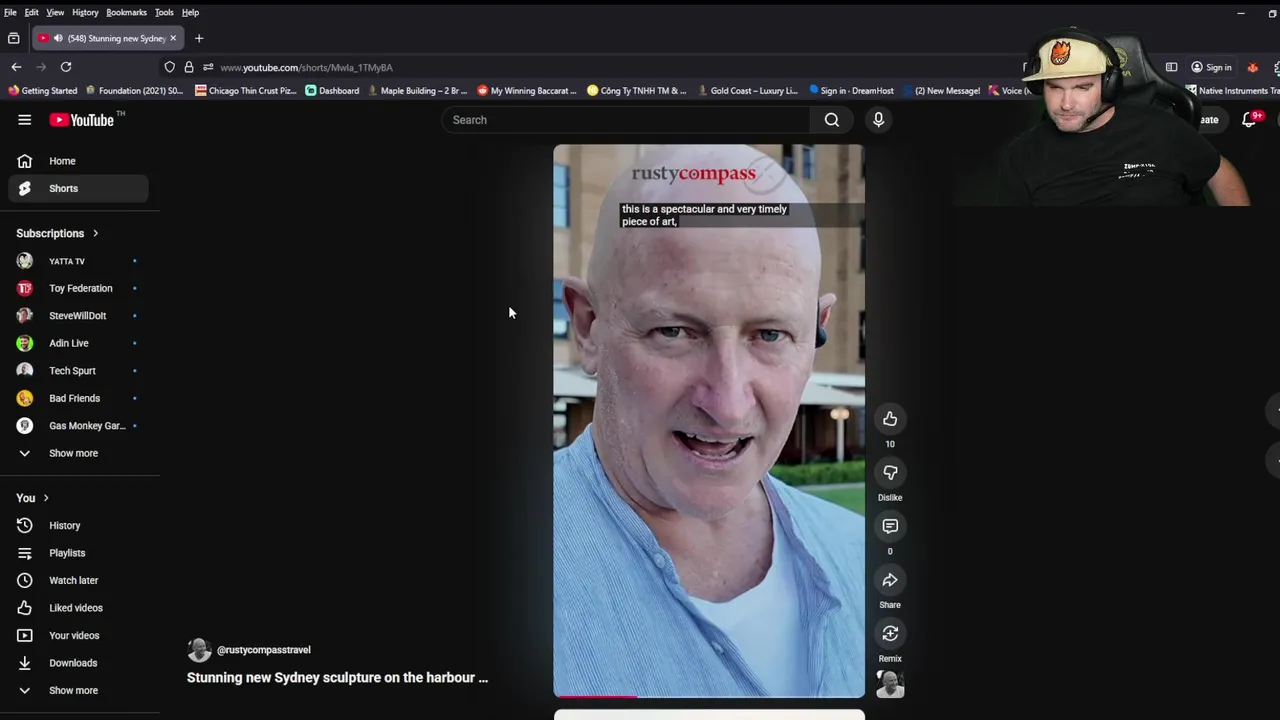Viewport: 1280px width, 720px height.
Task: Reload the page in the browser
Action: tap(66, 67)
